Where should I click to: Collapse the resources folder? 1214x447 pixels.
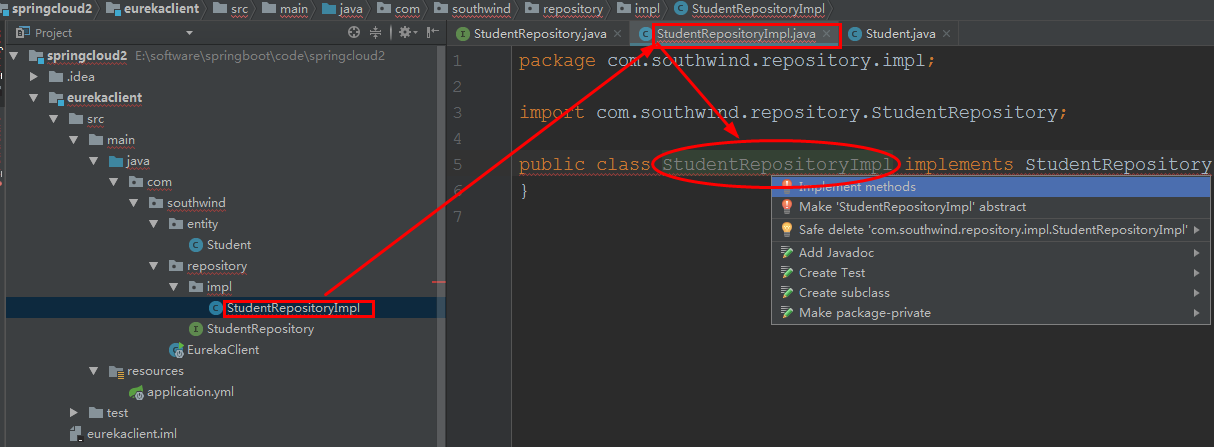pos(94,371)
